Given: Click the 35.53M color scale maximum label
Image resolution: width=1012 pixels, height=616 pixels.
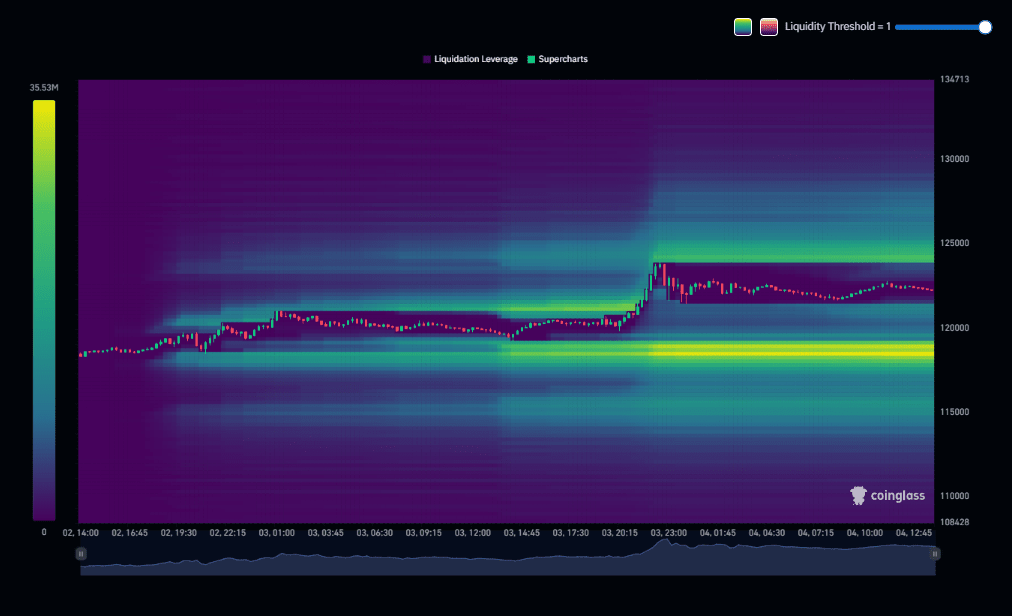Looking at the screenshot, I should [44, 88].
